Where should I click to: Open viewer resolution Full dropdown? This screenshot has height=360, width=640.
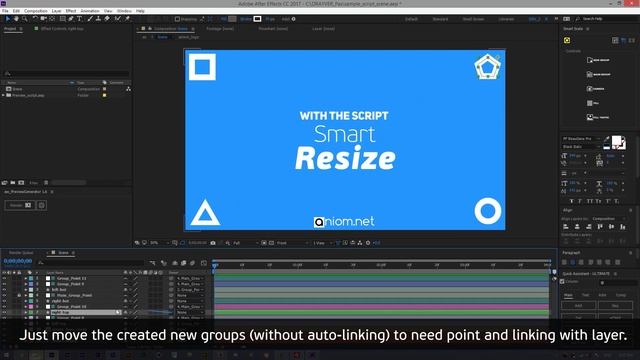245,243
